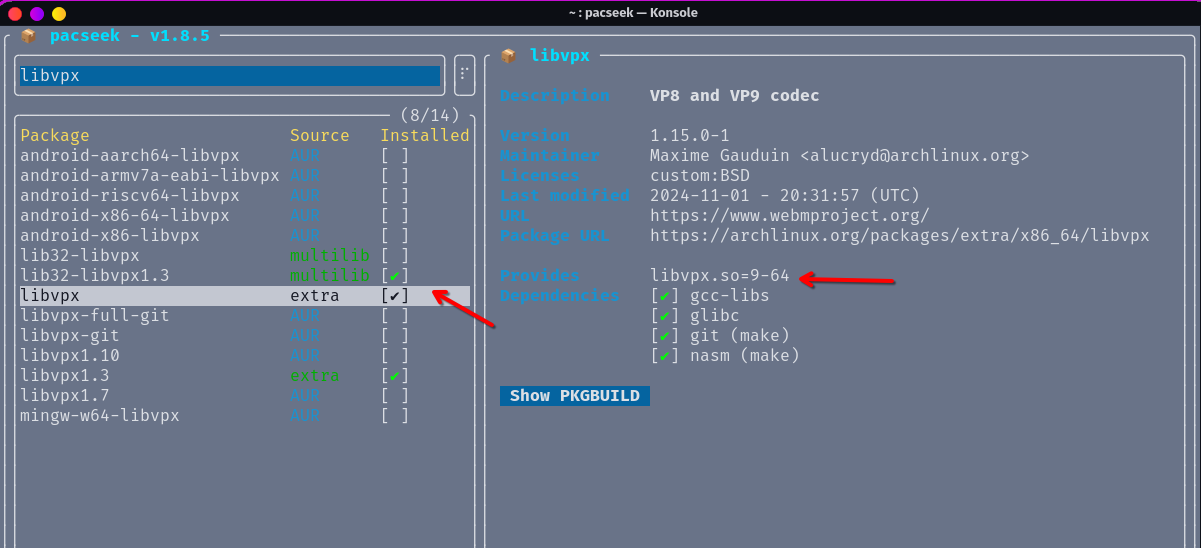Open the archlinux.org package URL link
The image size is (1201, 548).
899,236
